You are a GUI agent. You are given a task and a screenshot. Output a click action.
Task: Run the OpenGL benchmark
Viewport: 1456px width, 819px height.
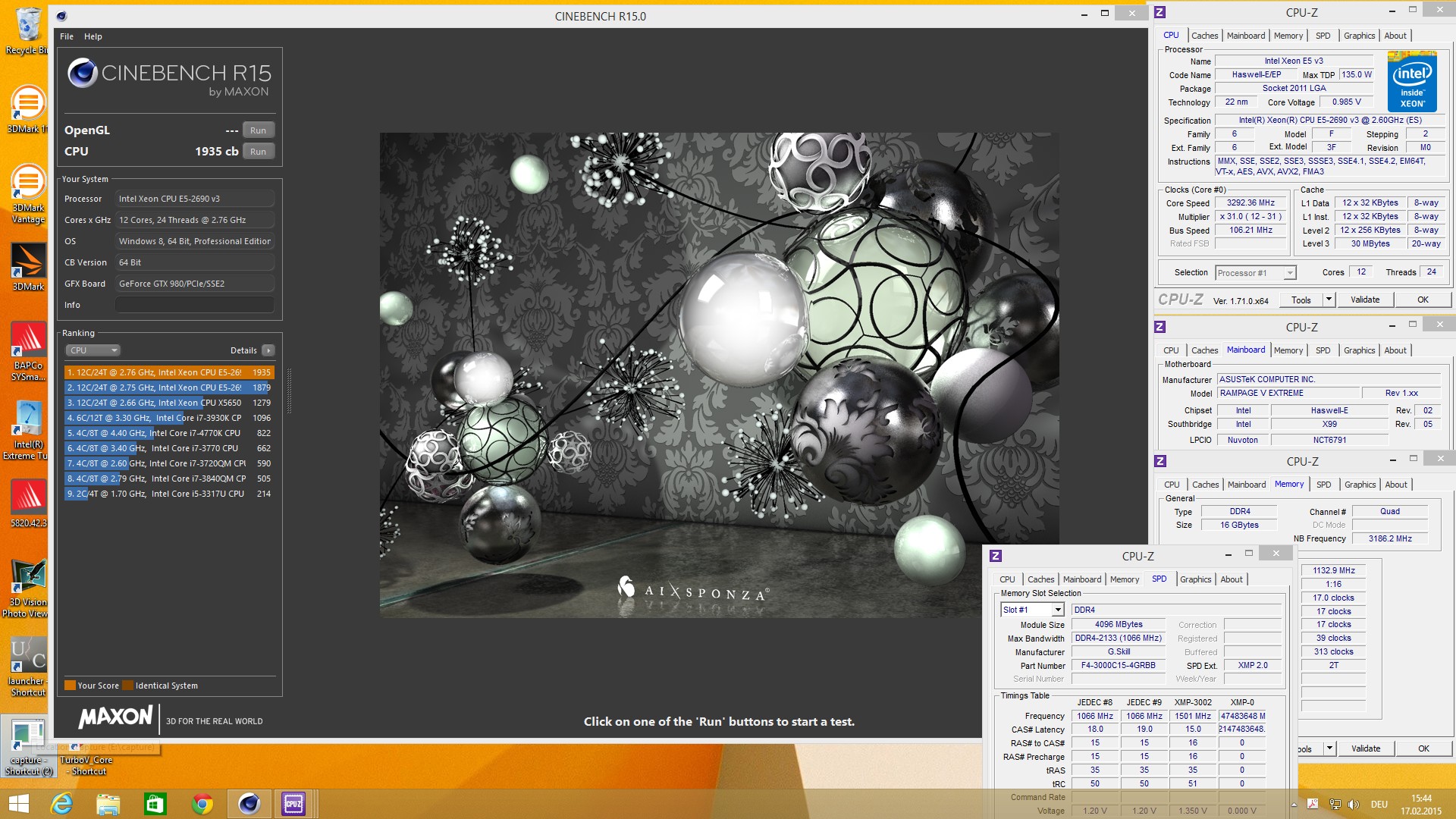click(258, 130)
